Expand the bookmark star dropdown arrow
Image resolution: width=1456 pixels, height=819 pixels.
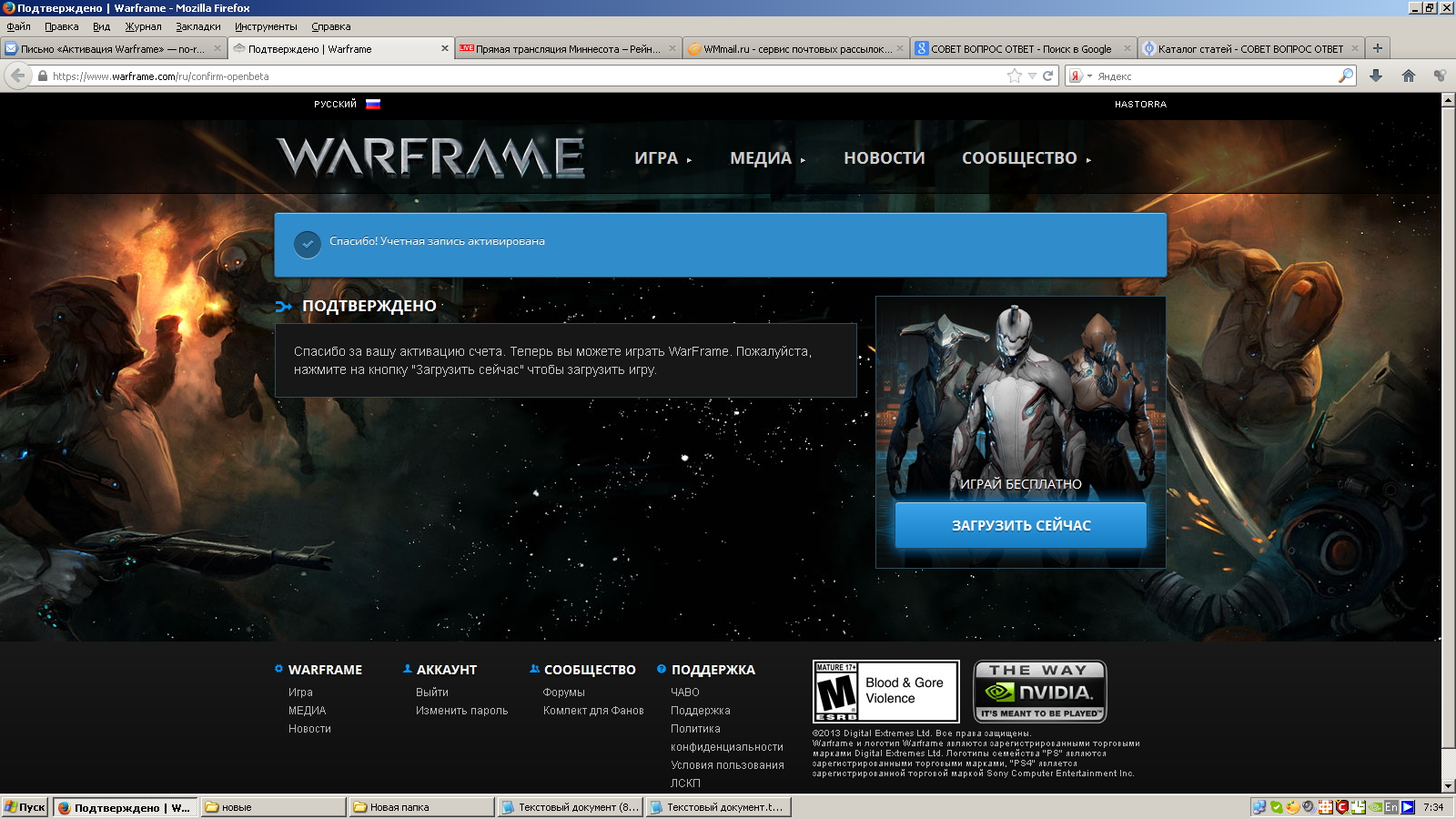pos(1032,76)
